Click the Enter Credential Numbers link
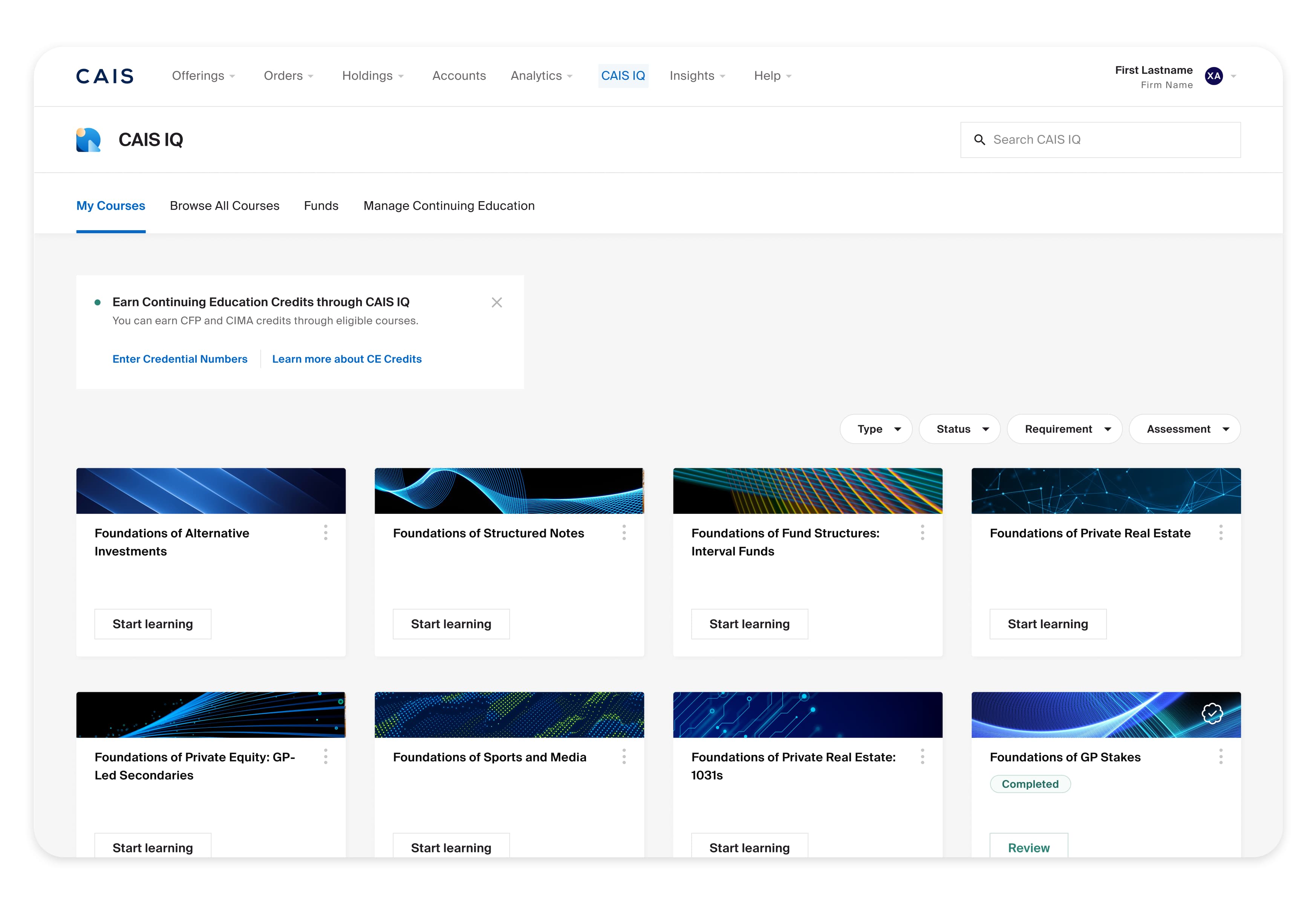Image resolution: width=1316 pixels, height=904 pixels. point(180,359)
